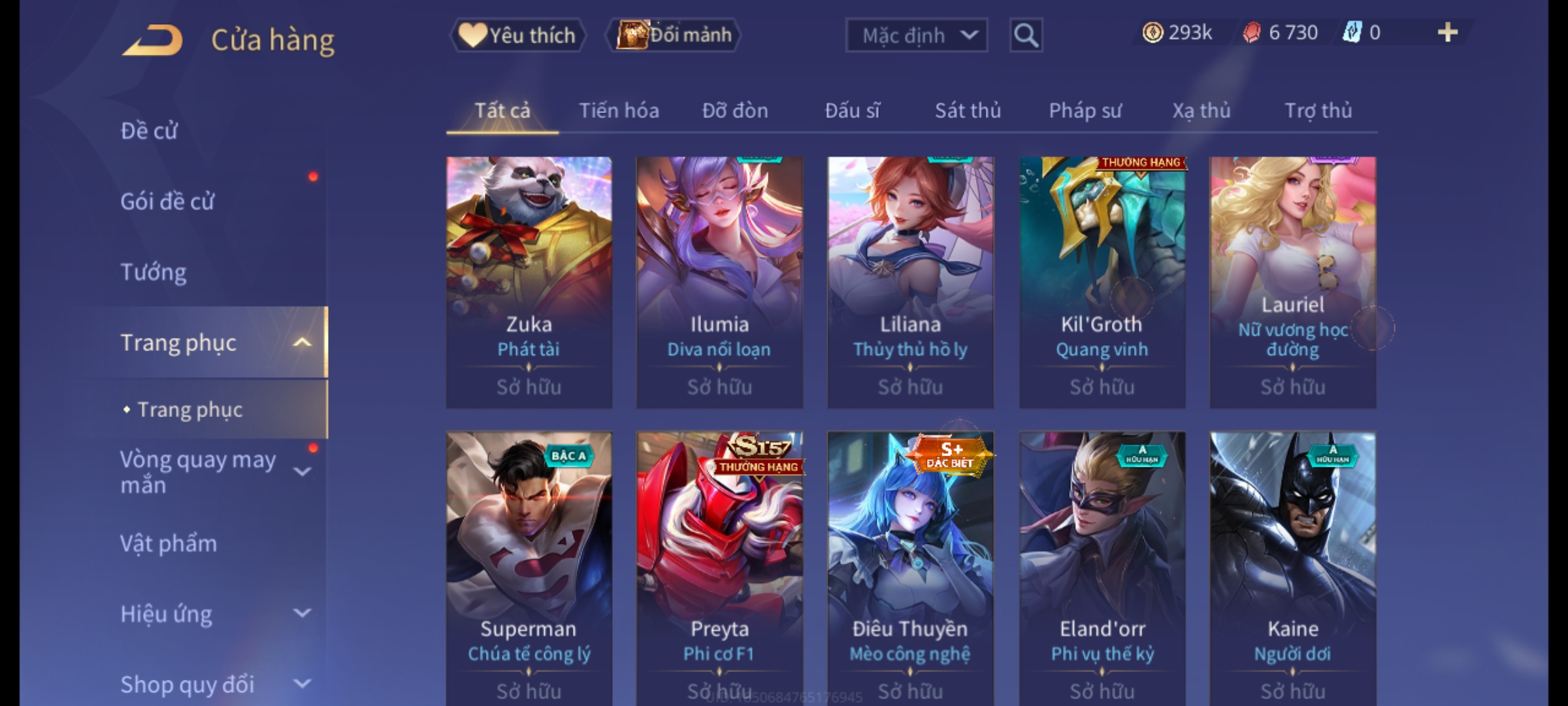The width and height of the screenshot is (1568, 706).
Task: Select the Điêu Thuyền Mèo công nghệ skin
Action: point(910,568)
